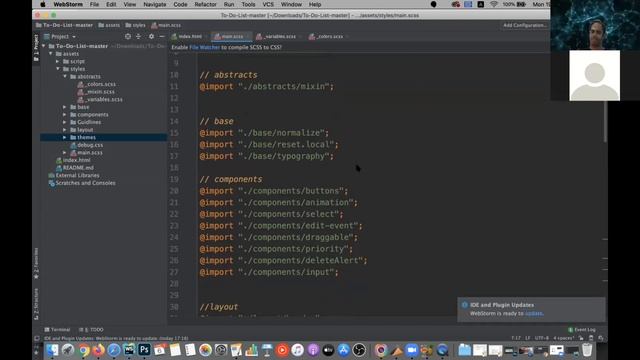Click the assets breadcrumb in navigation bar
Image resolution: width=640 pixels, height=360 pixels.
pyautogui.click(x=109, y=25)
